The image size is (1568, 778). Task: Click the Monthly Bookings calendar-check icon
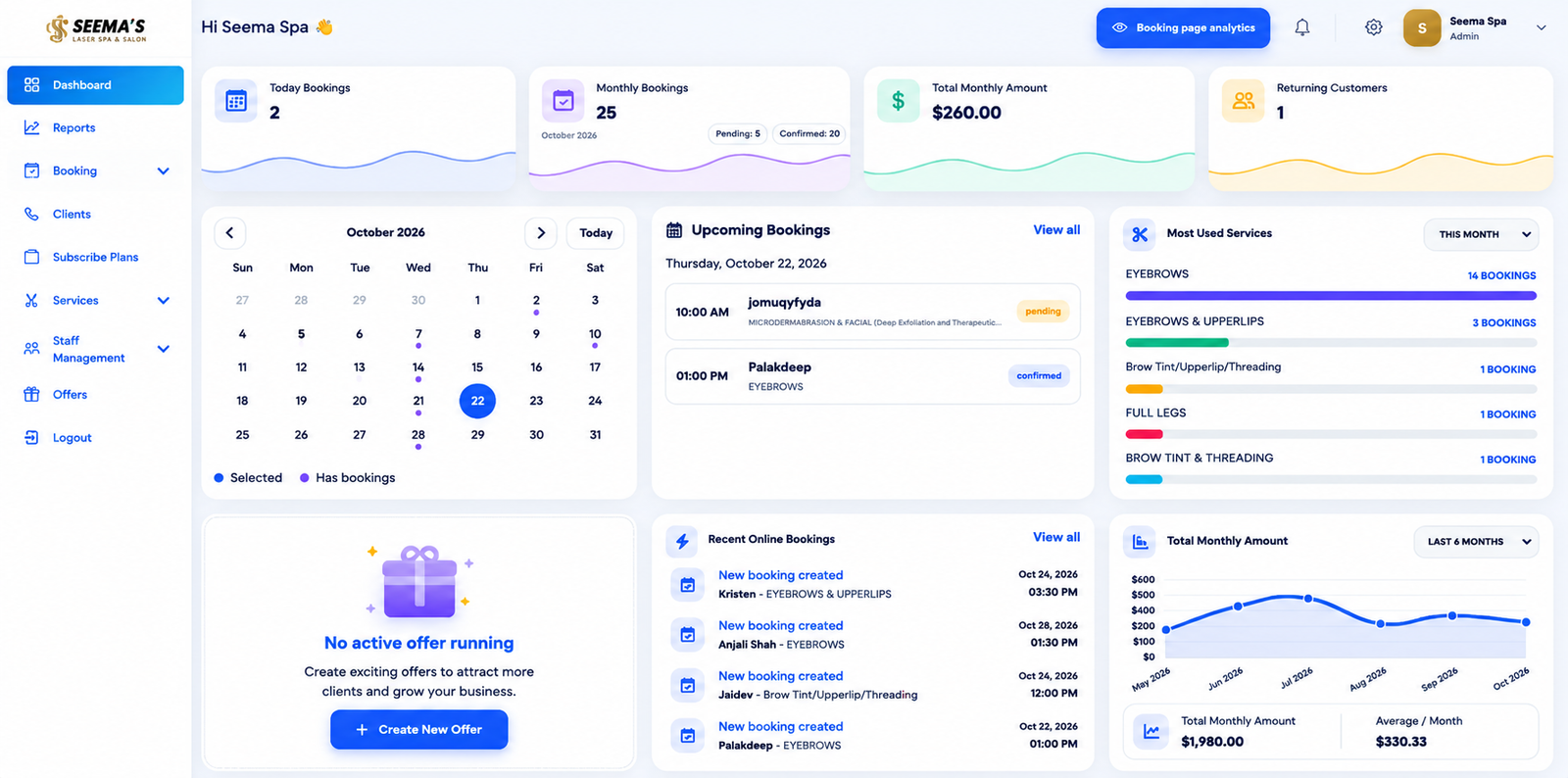pos(563,100)
